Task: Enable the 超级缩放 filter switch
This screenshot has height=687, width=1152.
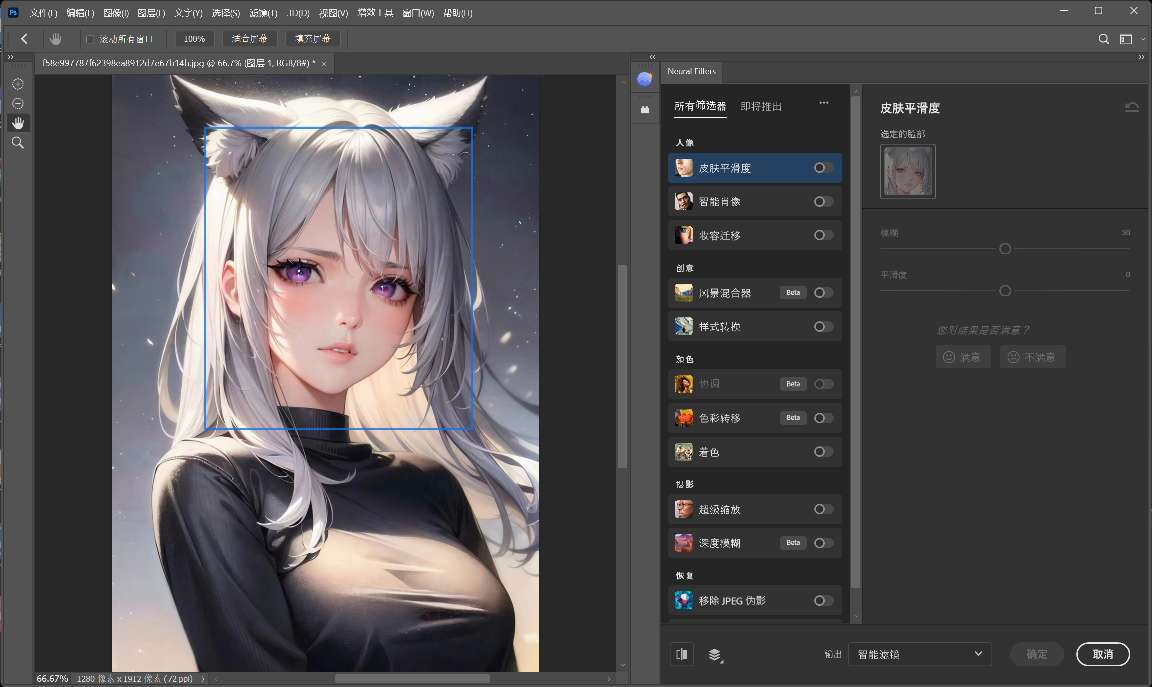Action: click(x=823, y=508)
